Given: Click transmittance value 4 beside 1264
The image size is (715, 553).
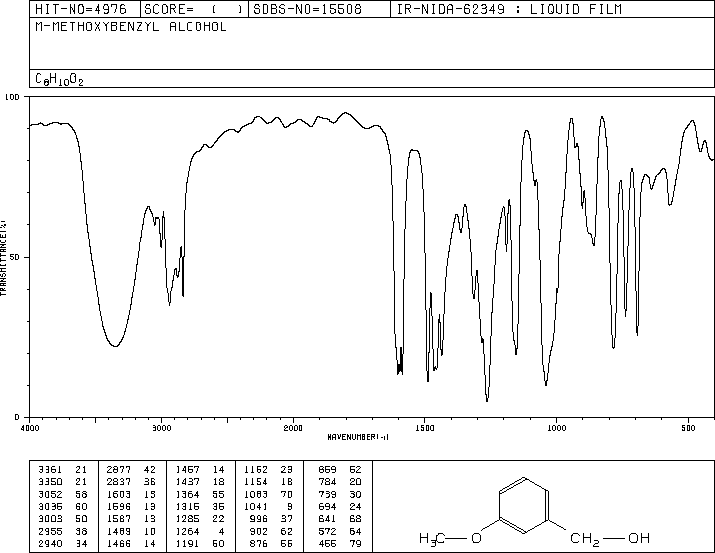Looking at the screenshot, I should coord(221,531).
